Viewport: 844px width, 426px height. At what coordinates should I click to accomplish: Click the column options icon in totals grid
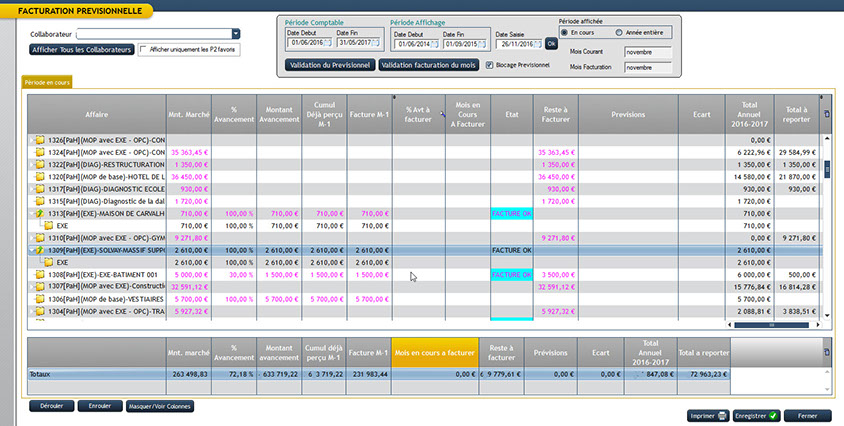click(826, 352)
